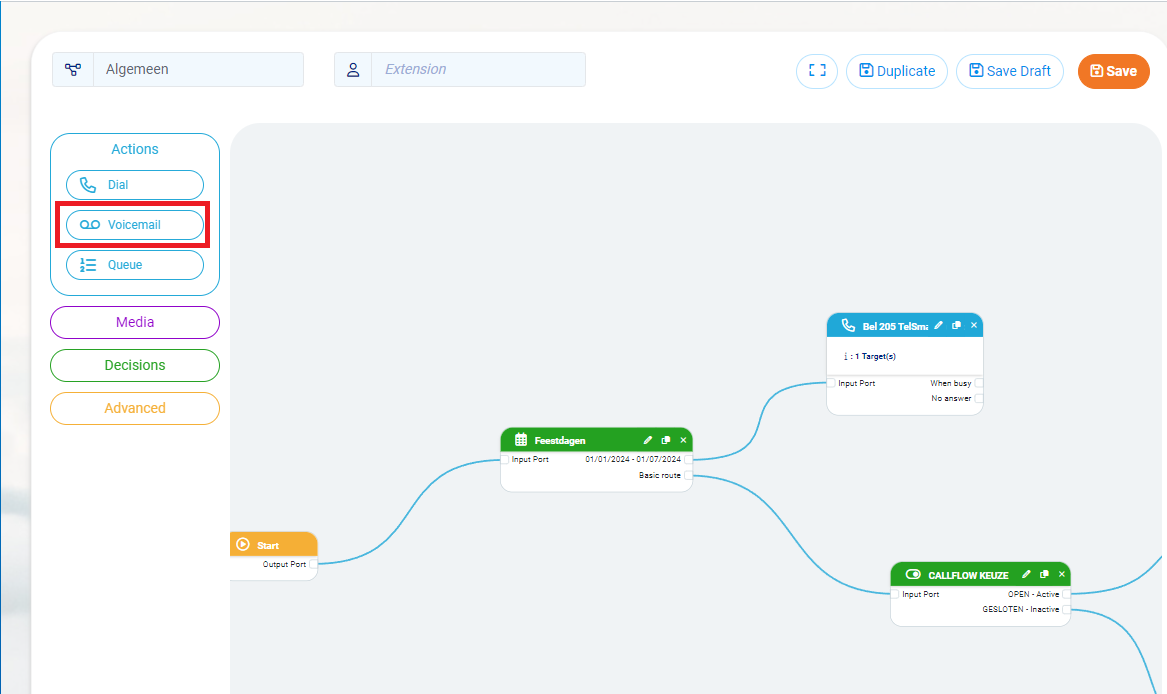1167x694 pixels.
Task: Duplicate the Feestdagen node via copy icon
Action: (666, 440)
